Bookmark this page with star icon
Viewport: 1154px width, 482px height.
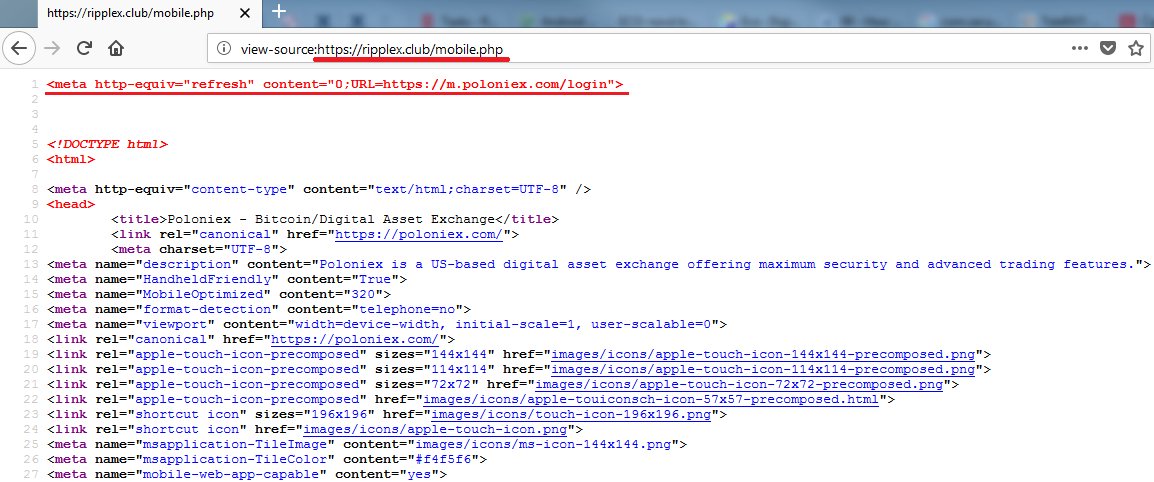coord(1136,49)
